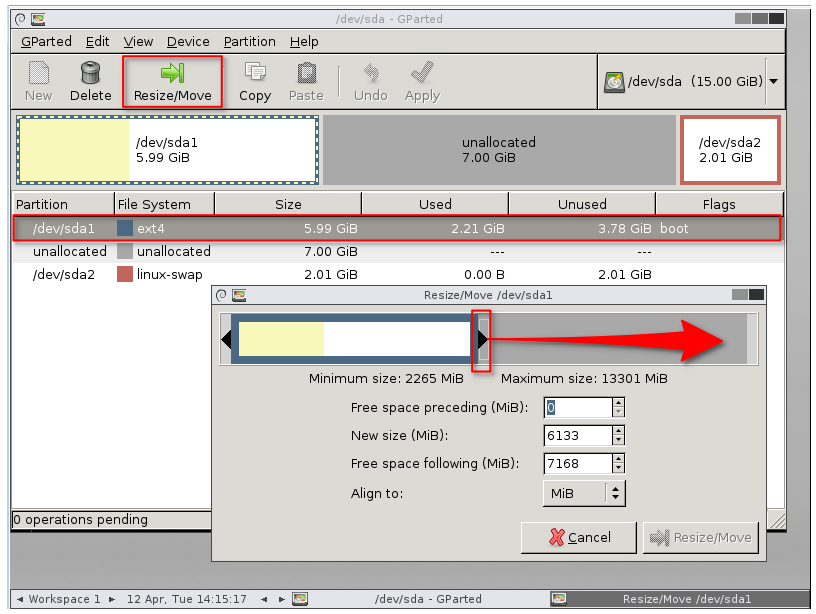Decrease Free space following with down arrow

tap(618, 468)
